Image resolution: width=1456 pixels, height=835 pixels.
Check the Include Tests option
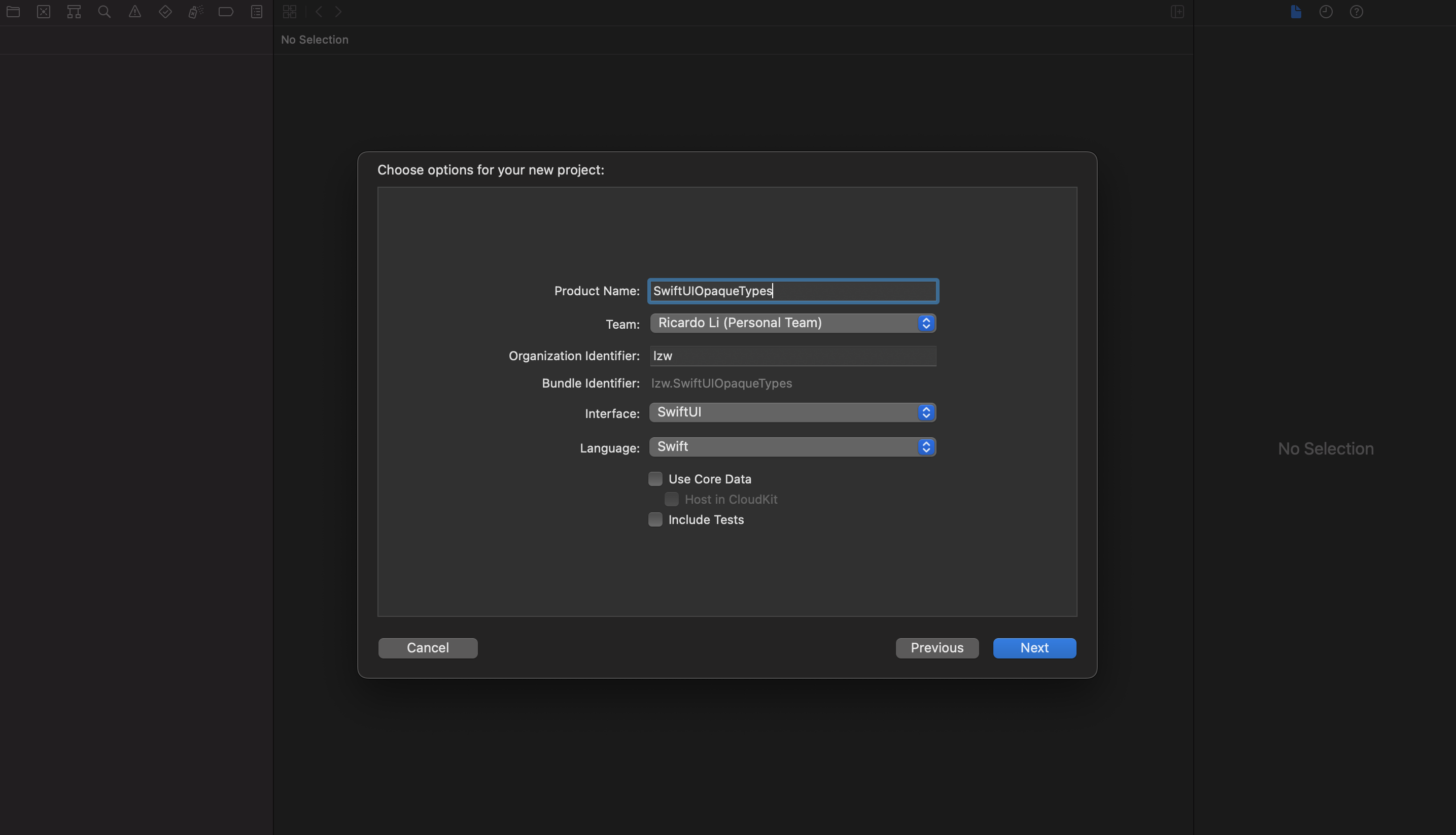(x=655, y=519)
